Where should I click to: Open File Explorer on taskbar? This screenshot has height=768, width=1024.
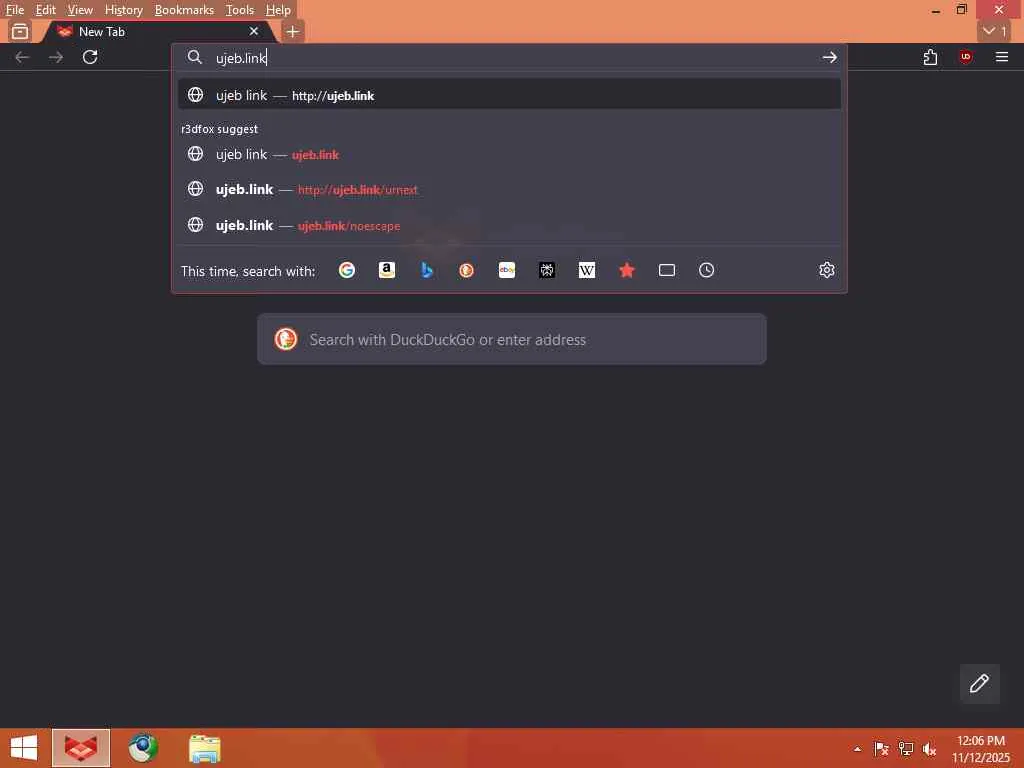[x=204, y=748]
